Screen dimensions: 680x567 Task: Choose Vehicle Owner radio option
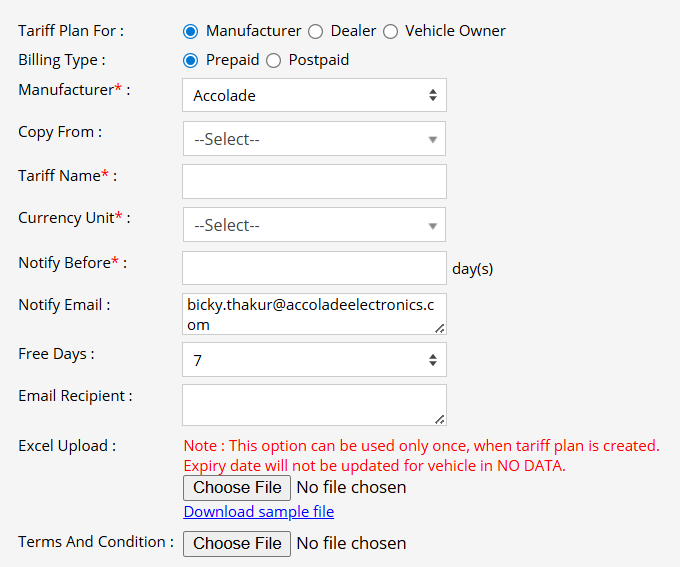coord(390,31)
